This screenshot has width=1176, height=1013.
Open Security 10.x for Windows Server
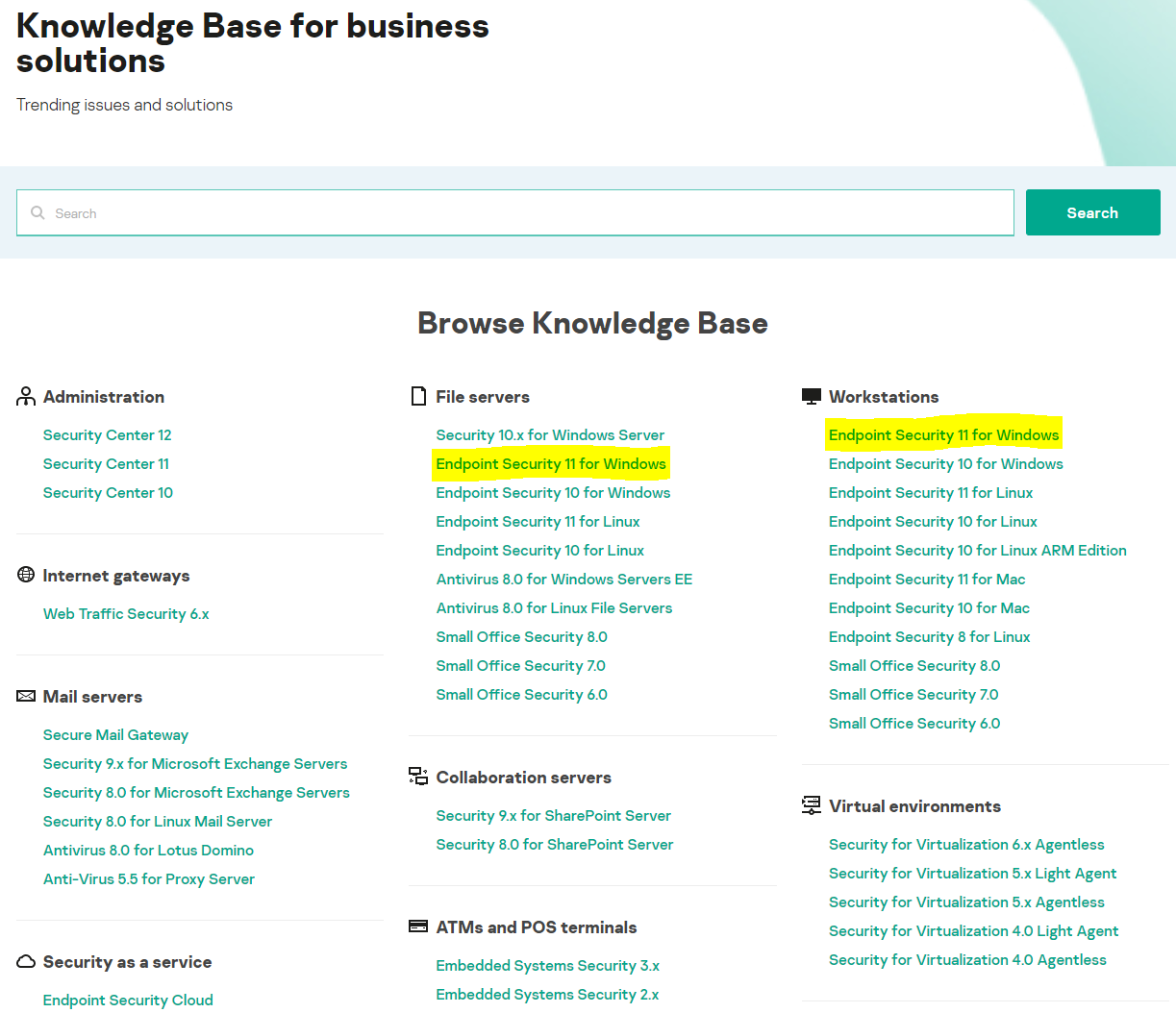coord(550,435)
